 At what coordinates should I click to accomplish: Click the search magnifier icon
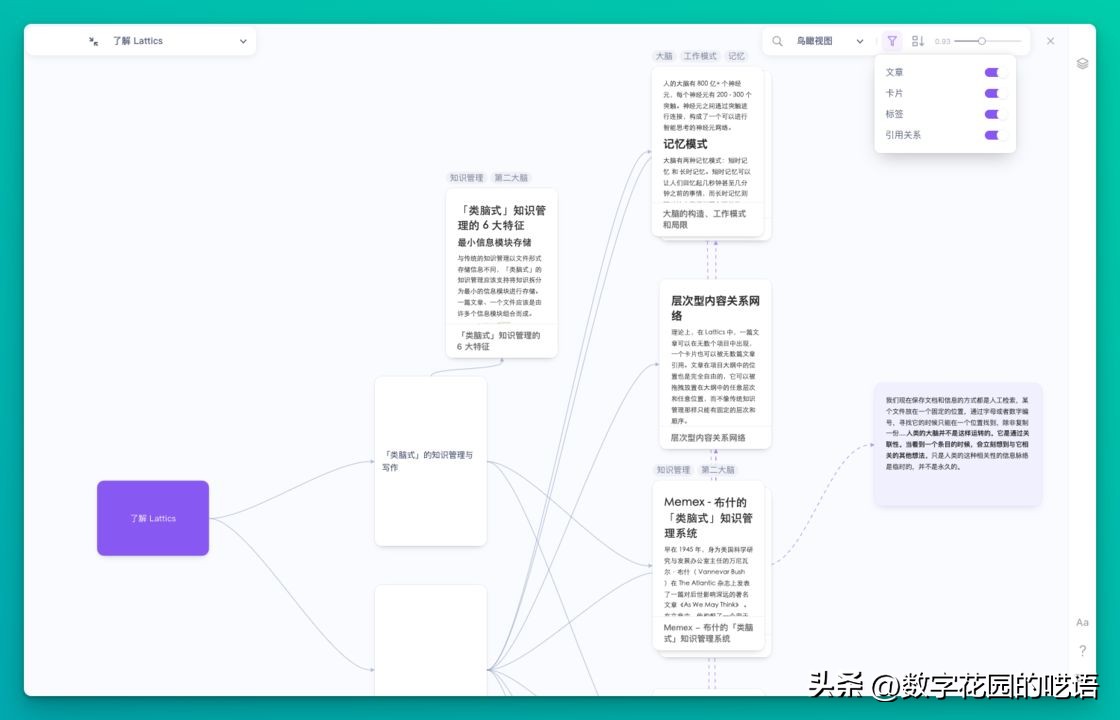[x=777, y=41]
